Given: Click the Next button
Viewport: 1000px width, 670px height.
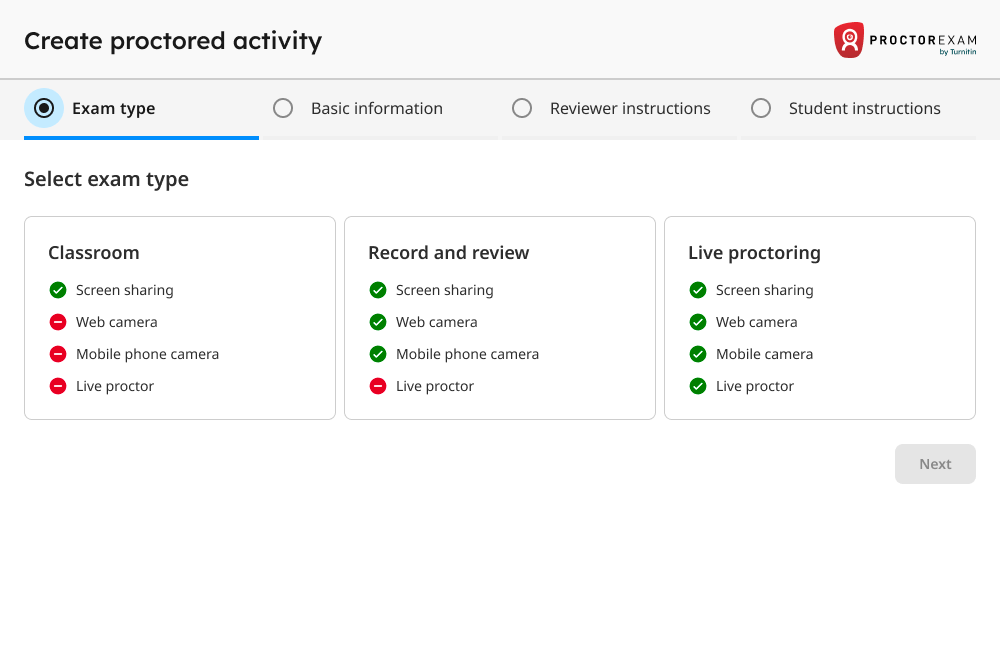Looking at the screenshot, I should tap(935, 464).
